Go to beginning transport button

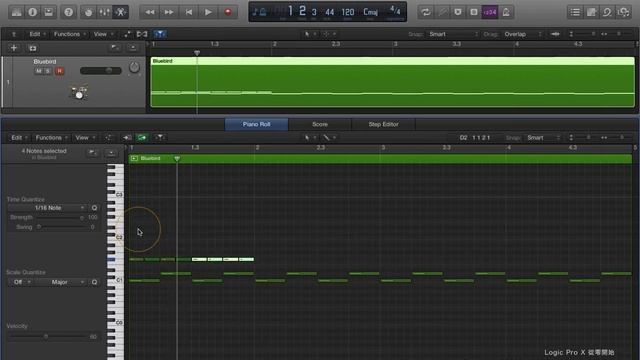click(189, 12)
